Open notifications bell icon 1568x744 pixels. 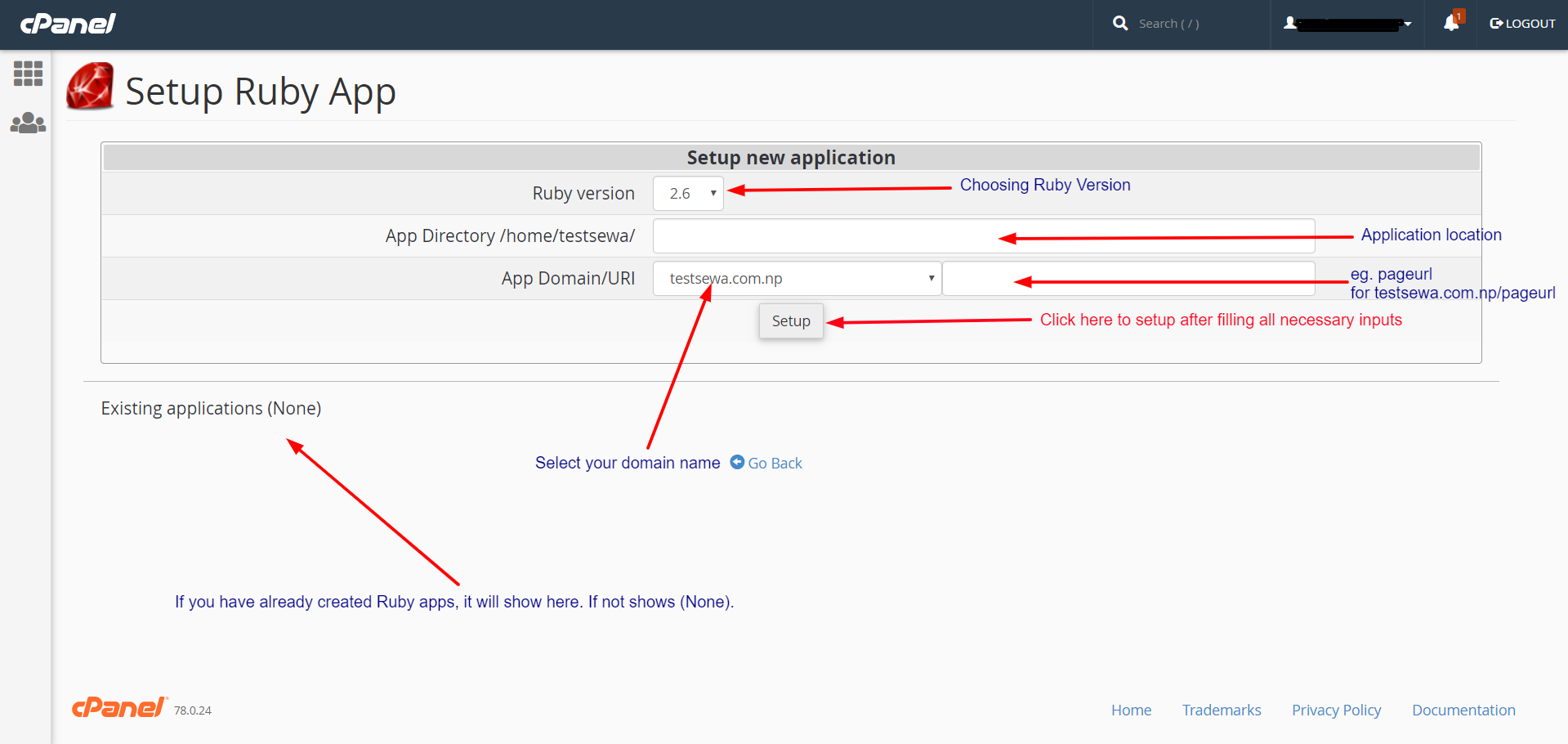coord(1452,23)
